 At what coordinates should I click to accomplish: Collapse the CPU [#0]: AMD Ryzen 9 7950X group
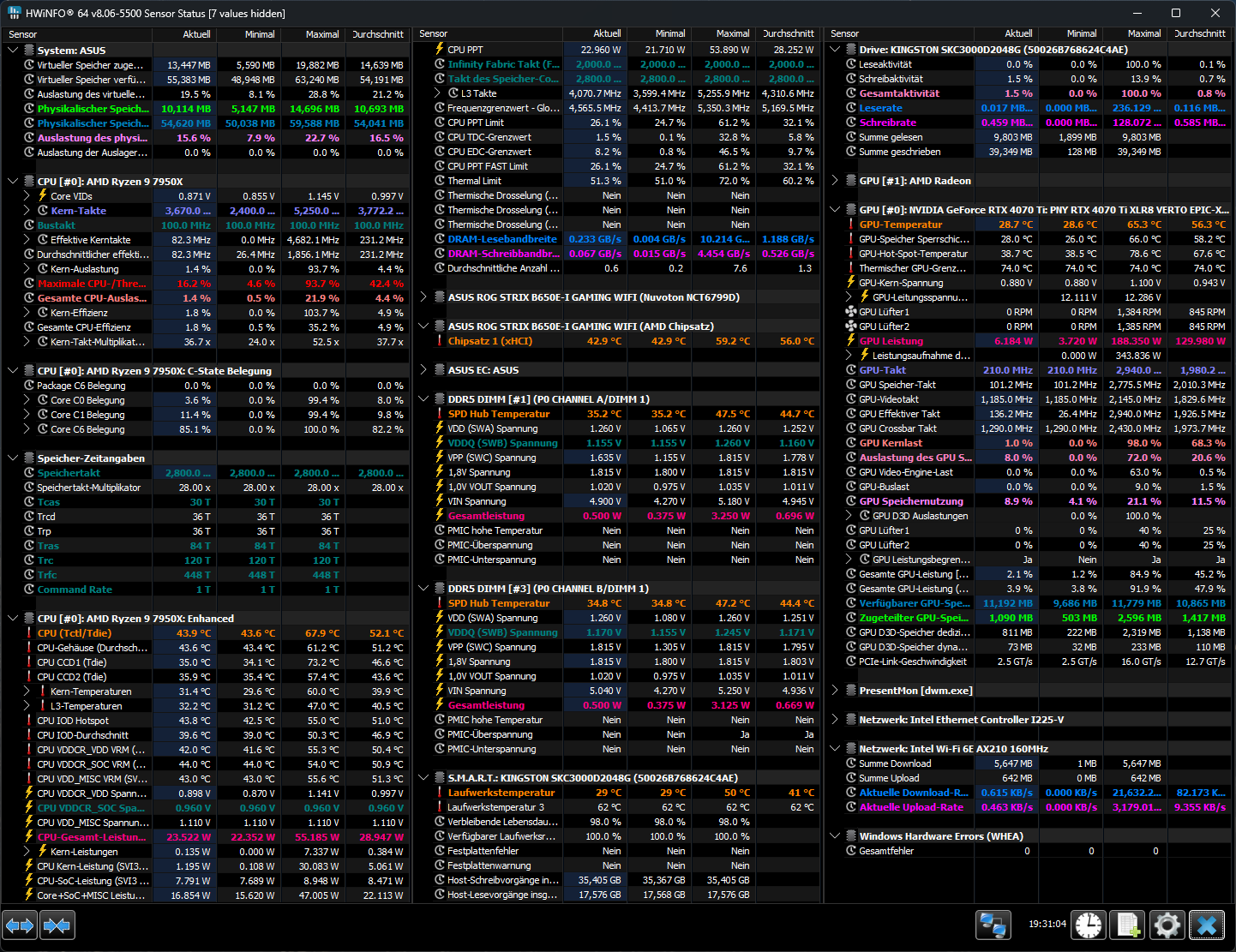pyautogui.click(x=13, y=182)
